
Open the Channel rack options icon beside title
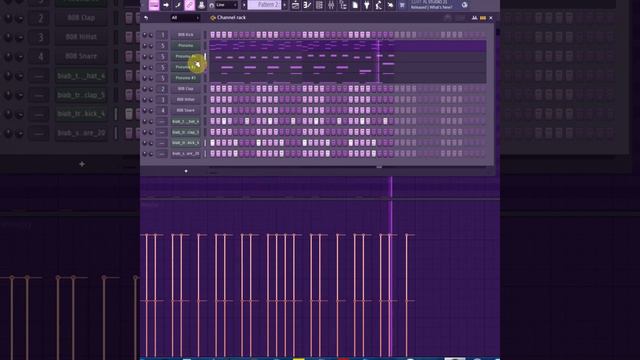coord(213,18)
